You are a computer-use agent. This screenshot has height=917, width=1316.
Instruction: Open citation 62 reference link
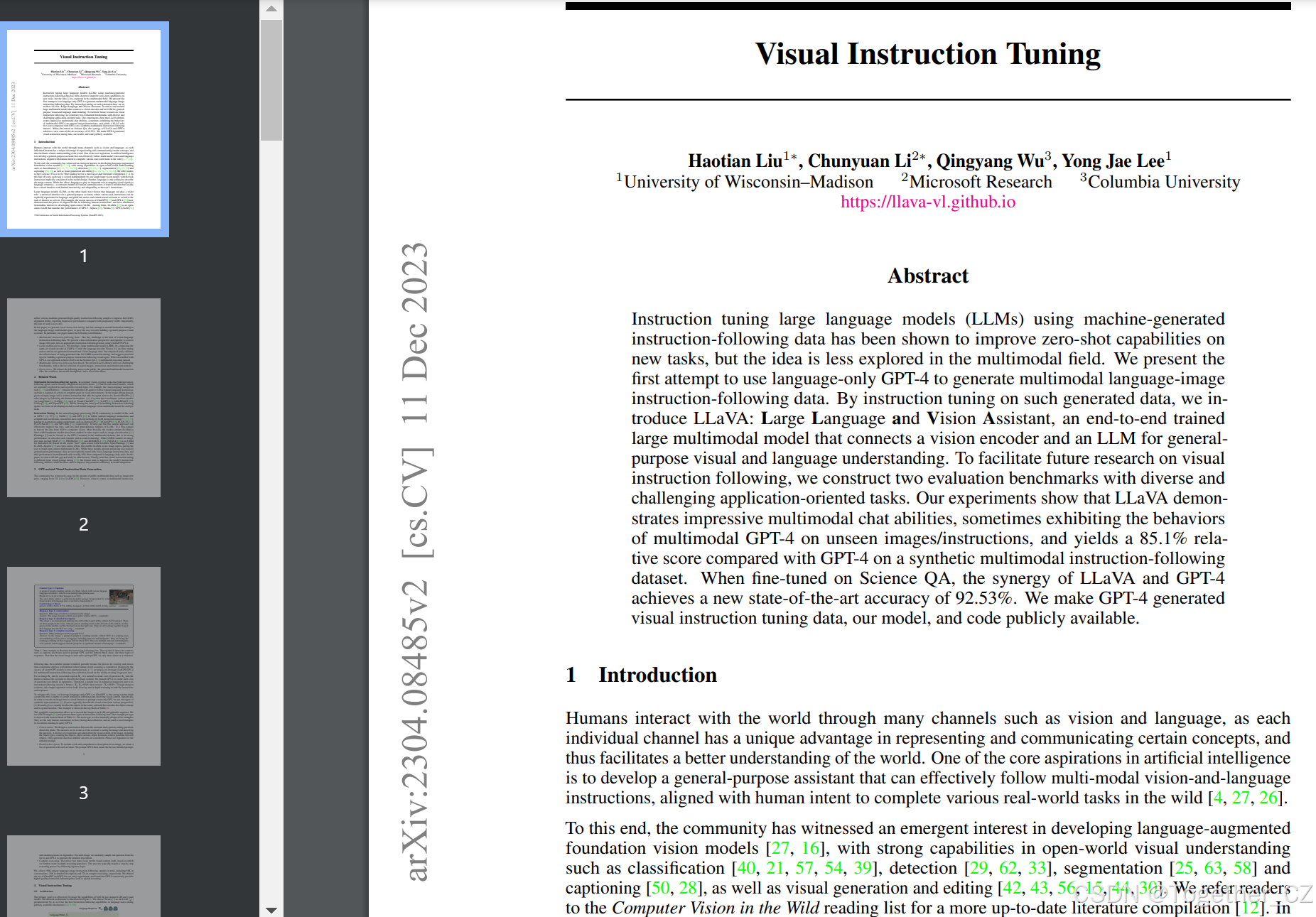[x=1008, y=868]
